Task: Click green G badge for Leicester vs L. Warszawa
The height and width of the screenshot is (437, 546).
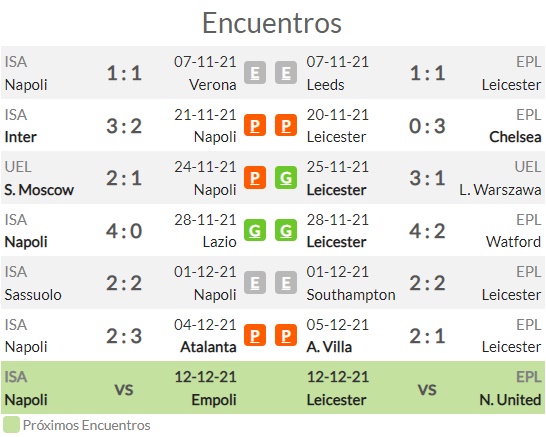Action: pyautogui.click(x=286, y=178)
